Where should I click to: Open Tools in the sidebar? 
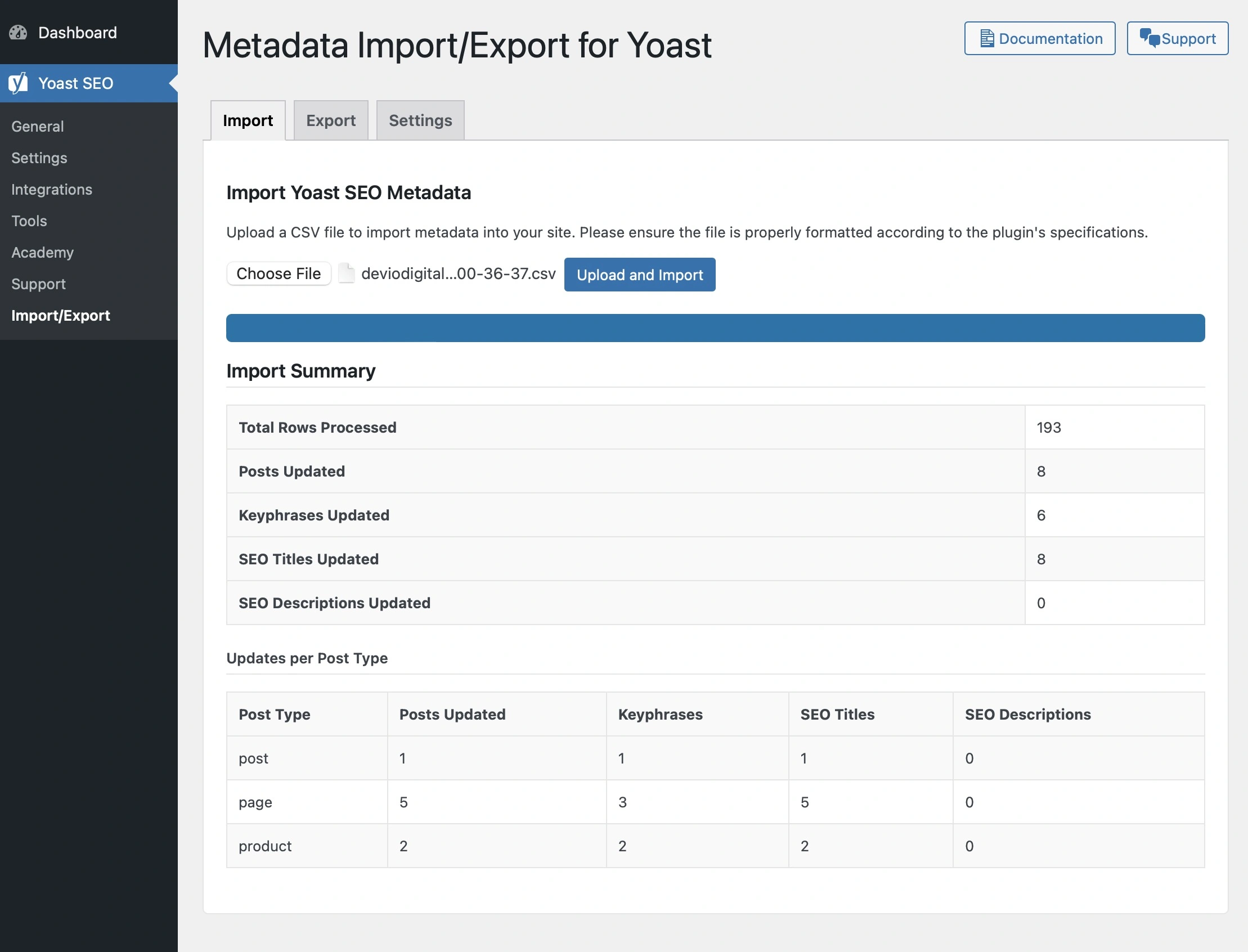pyautogui.click(x=29, y=221)
